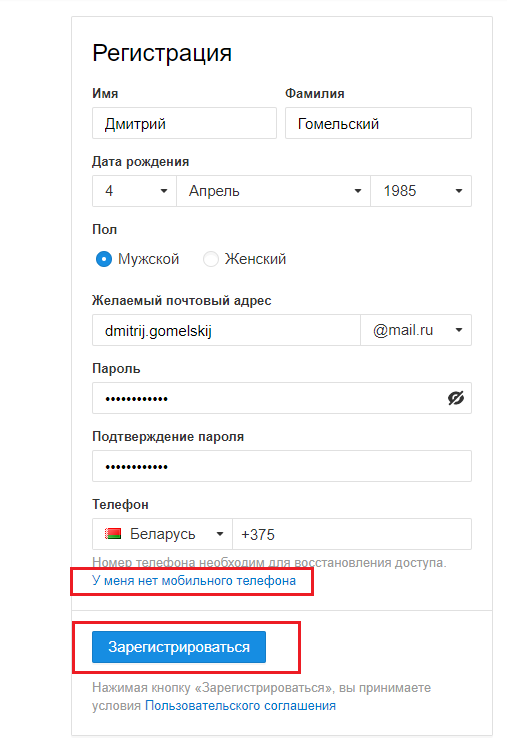
Task: Click into the Пароль password field
Action: (x=282, y=398)
